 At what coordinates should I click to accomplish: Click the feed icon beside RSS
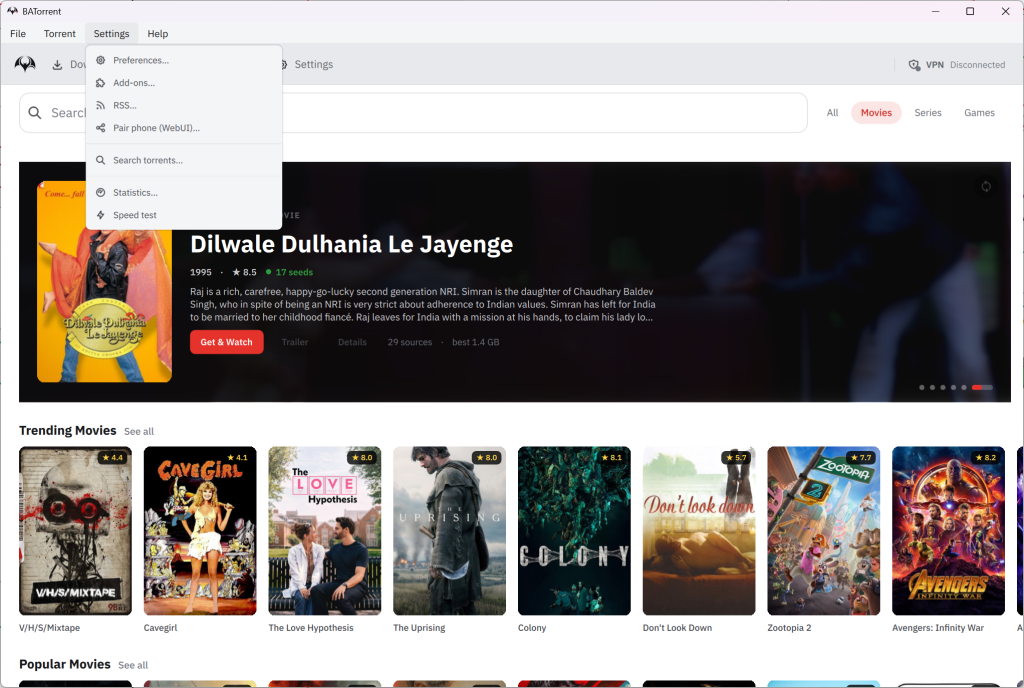click(101, 105)
